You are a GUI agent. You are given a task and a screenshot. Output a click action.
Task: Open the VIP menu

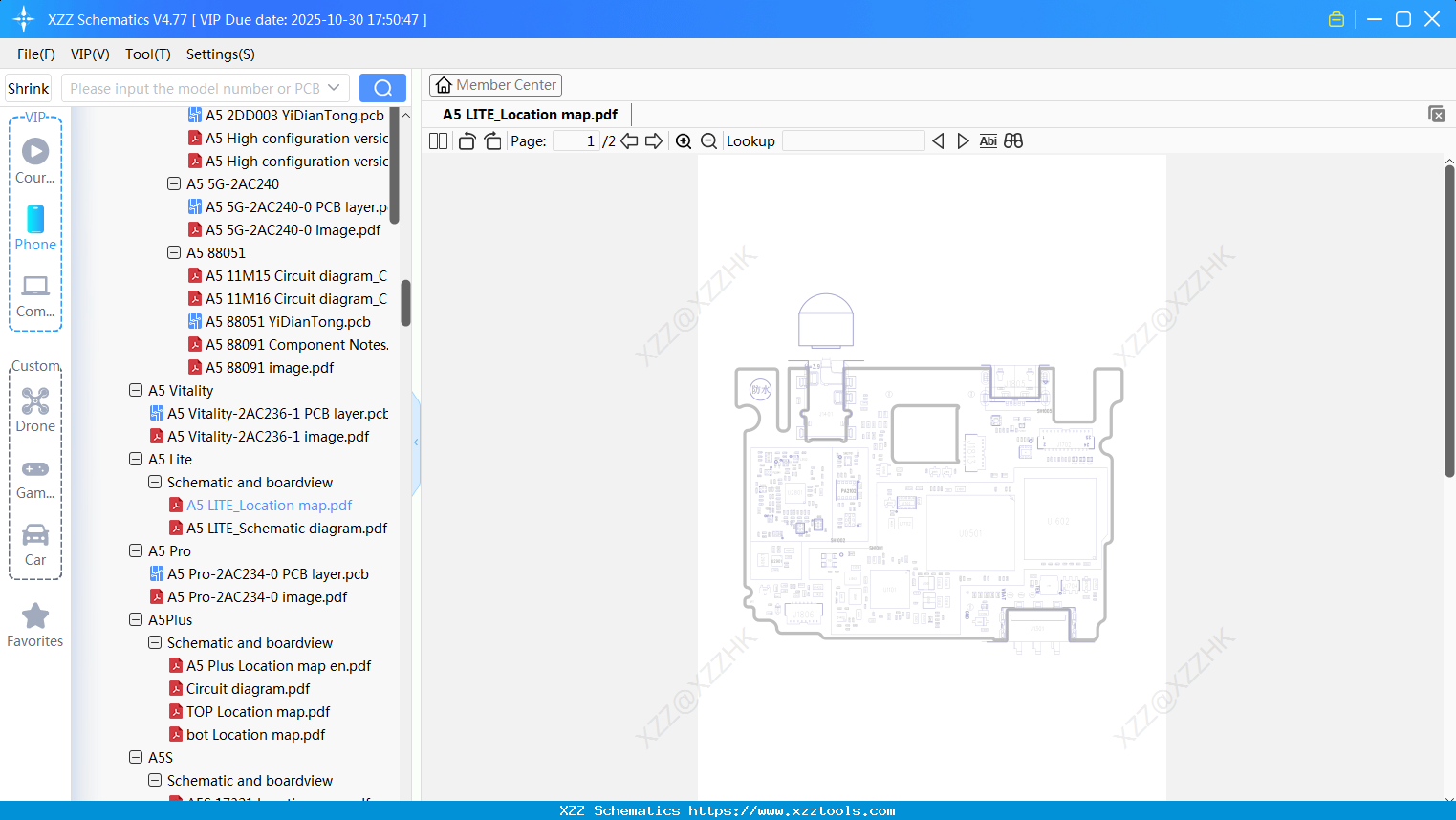coord(90,54)
